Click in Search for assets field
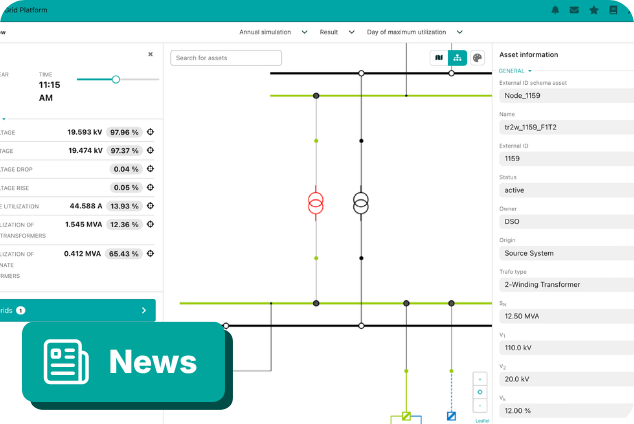Screen dimensions: 634x424 pos(226,58)
